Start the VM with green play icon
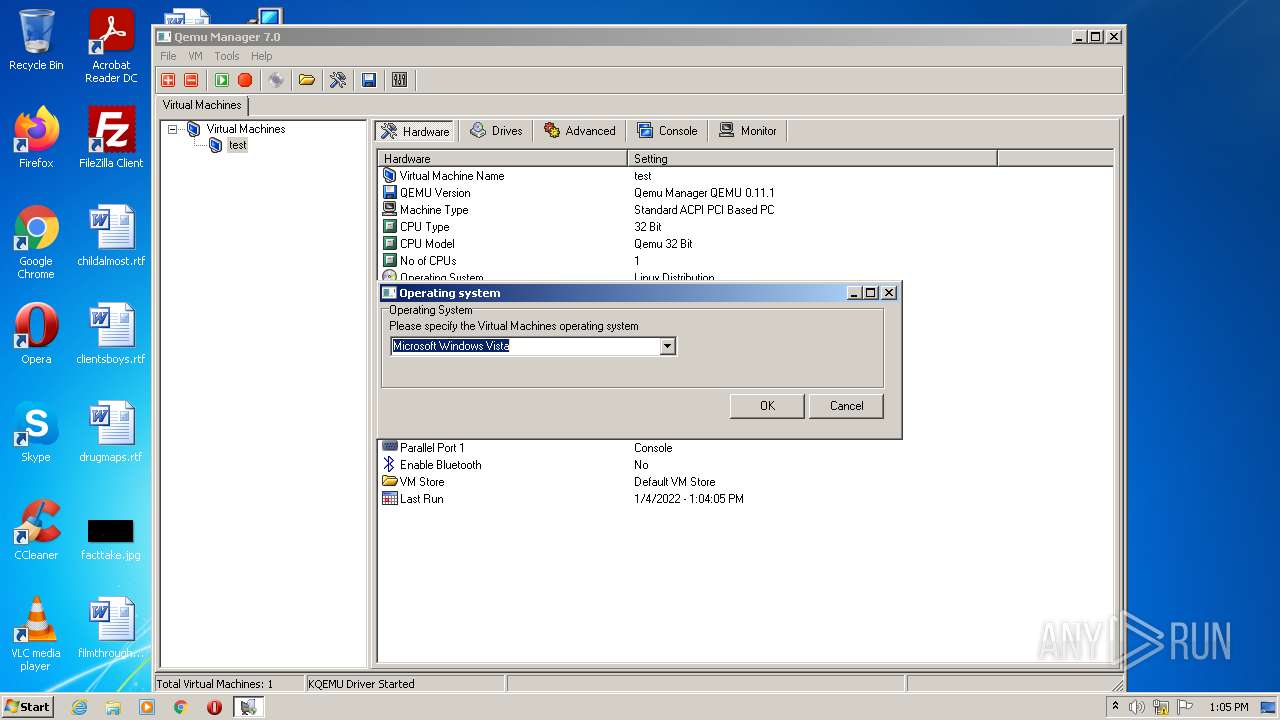Screen dimensions: 1280x720 222,80
